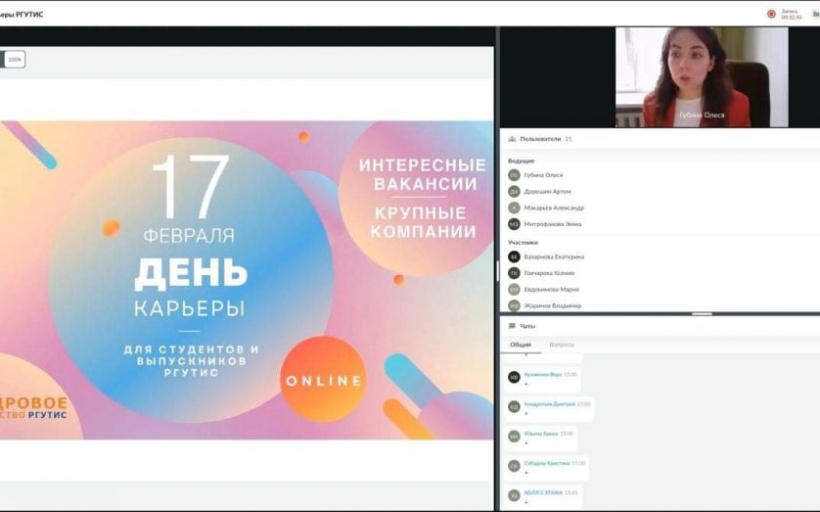Screen dimensions: 820x512
Task: Click Макарьев Александр's avatar
Action: pyautogui.click(x=514, y=208)
